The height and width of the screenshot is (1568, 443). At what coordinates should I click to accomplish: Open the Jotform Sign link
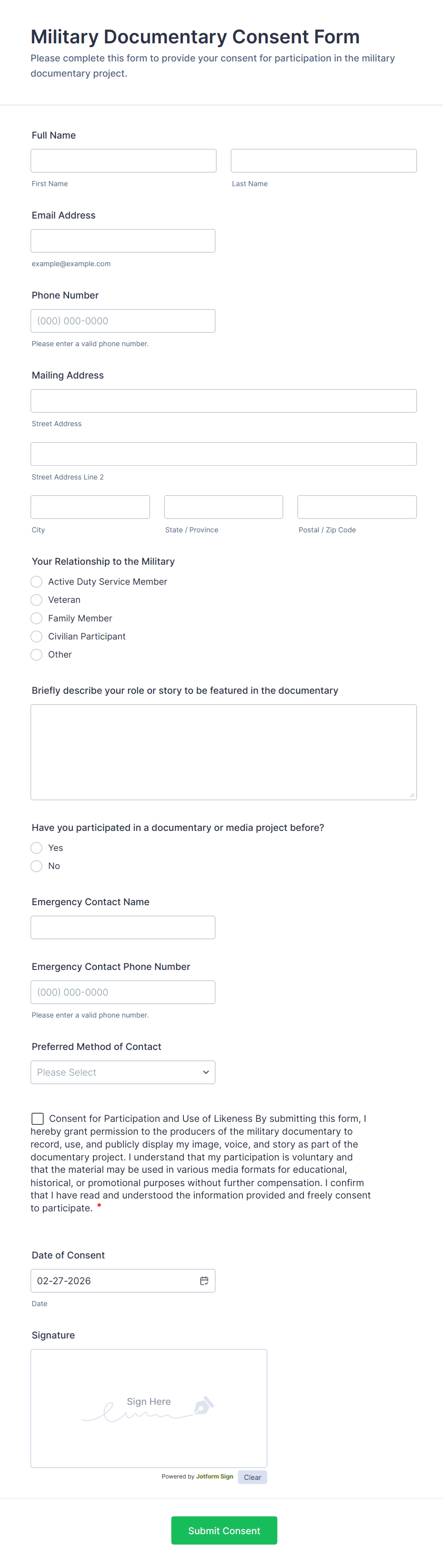214,1477
